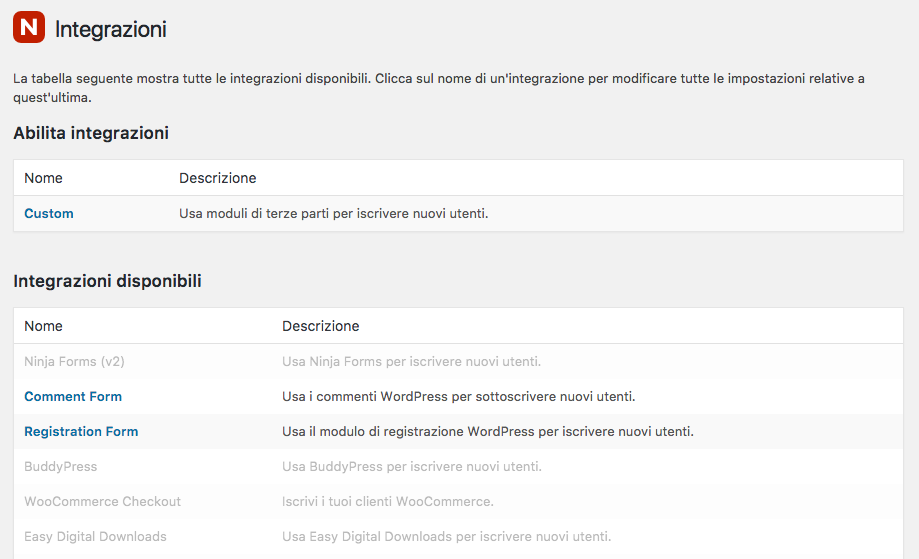Screen dimensions: 919x559
Task: Select the greyed-out Ninja Forms (v2) entry
Action: click(74, 362)
